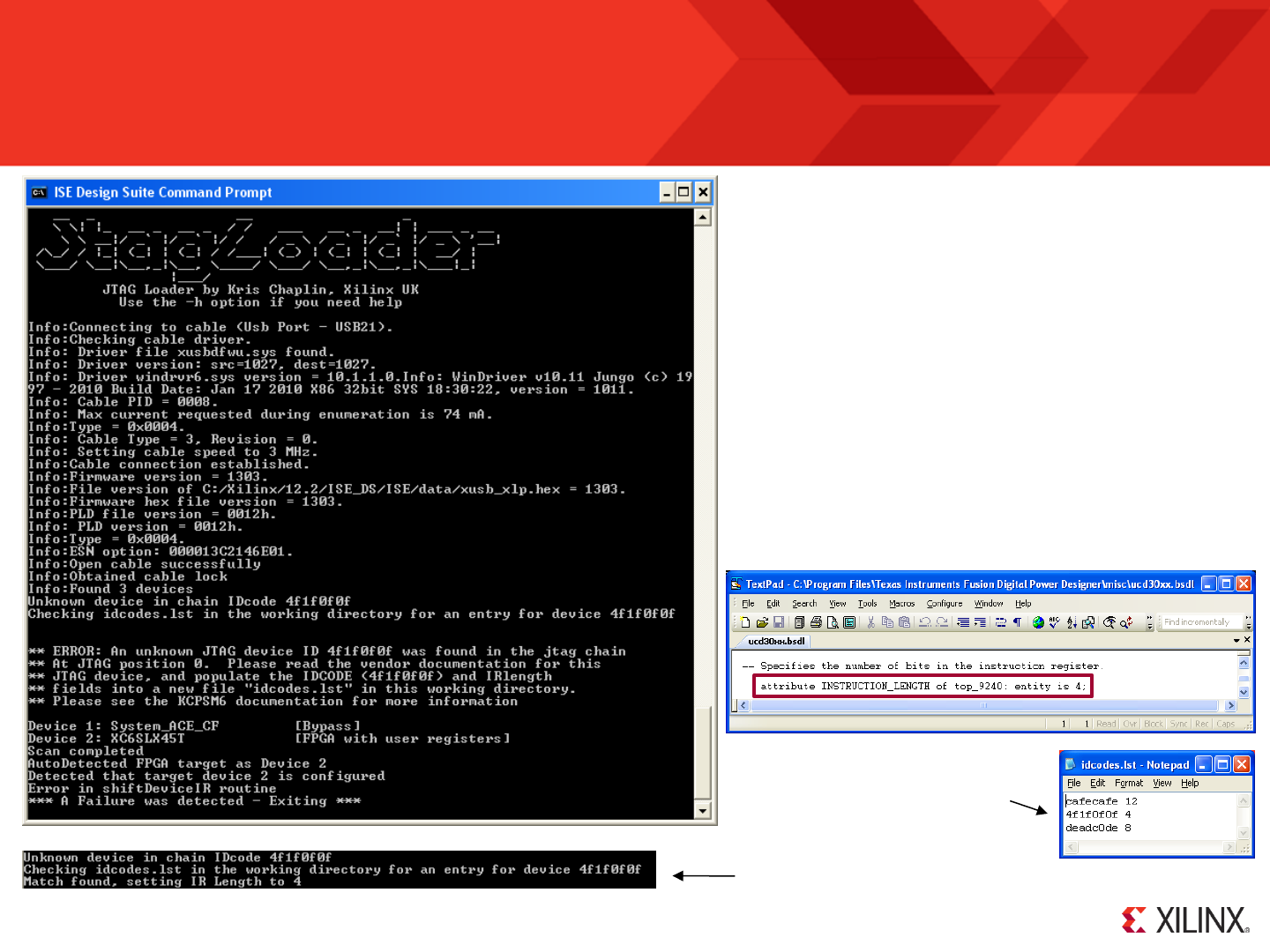Click Decrease indent icon in TextPad
Screen dimensions: 1270x952
tap(963, 622)
